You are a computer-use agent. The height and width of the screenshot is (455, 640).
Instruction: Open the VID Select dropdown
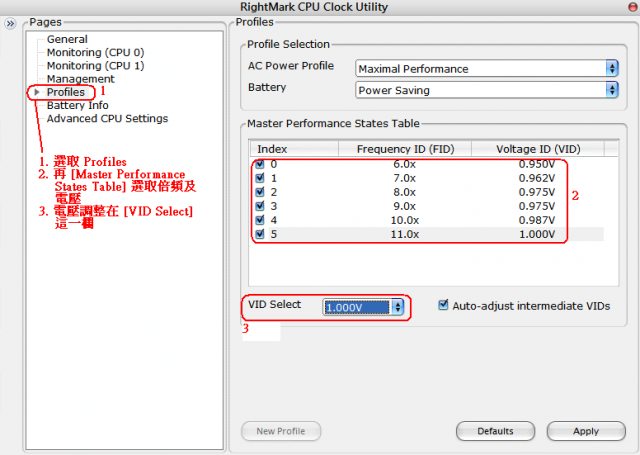coord(363,307)
